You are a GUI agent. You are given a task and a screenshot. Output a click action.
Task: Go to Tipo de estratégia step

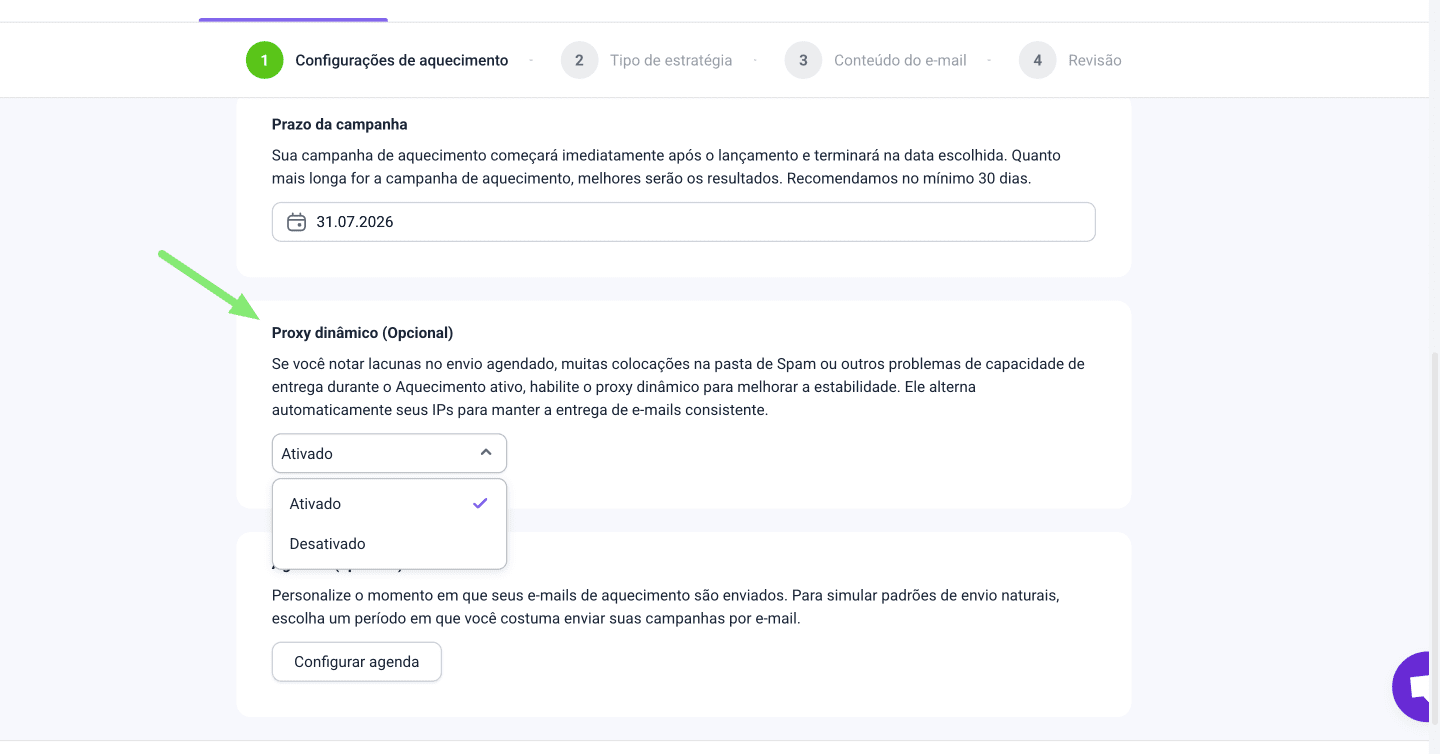(x=671, y=60)
